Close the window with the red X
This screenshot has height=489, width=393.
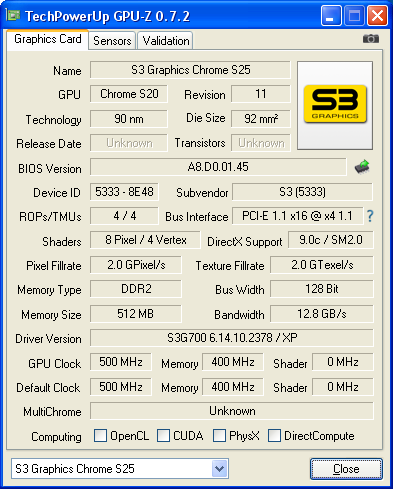[x=377, y=16]
